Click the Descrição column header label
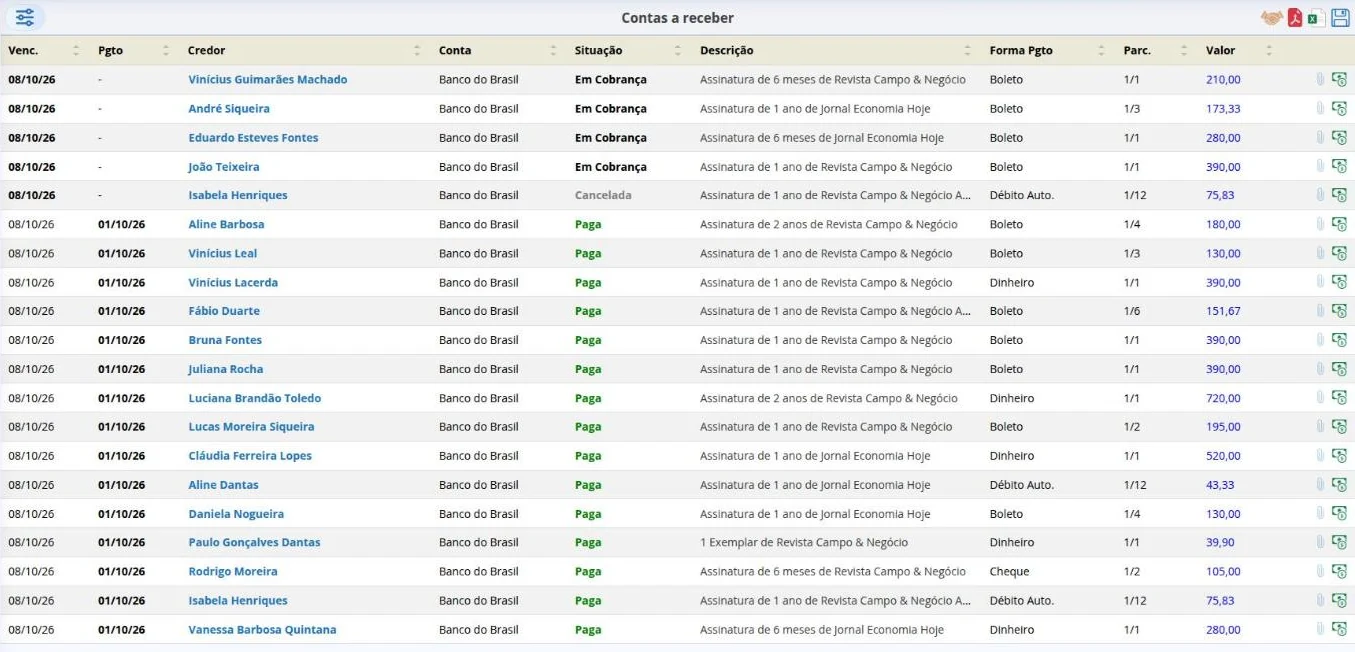 (727, 50)
